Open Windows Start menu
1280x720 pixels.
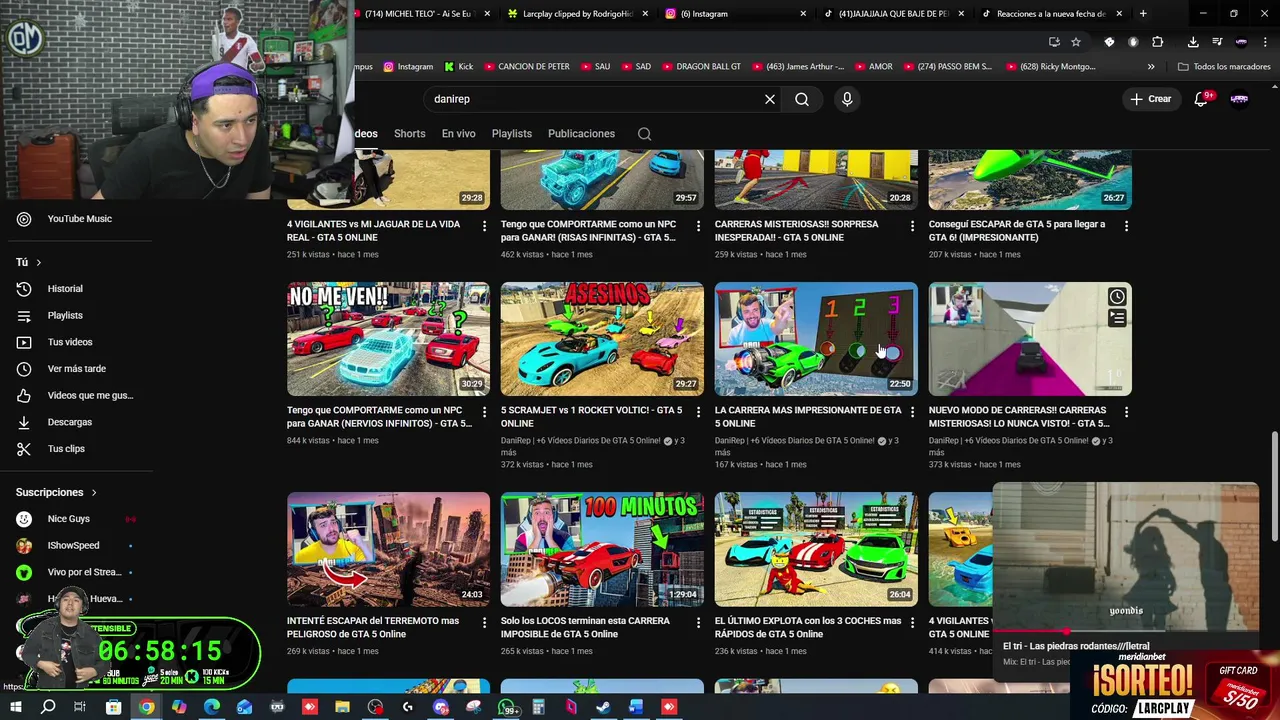[x=15, y=707]
